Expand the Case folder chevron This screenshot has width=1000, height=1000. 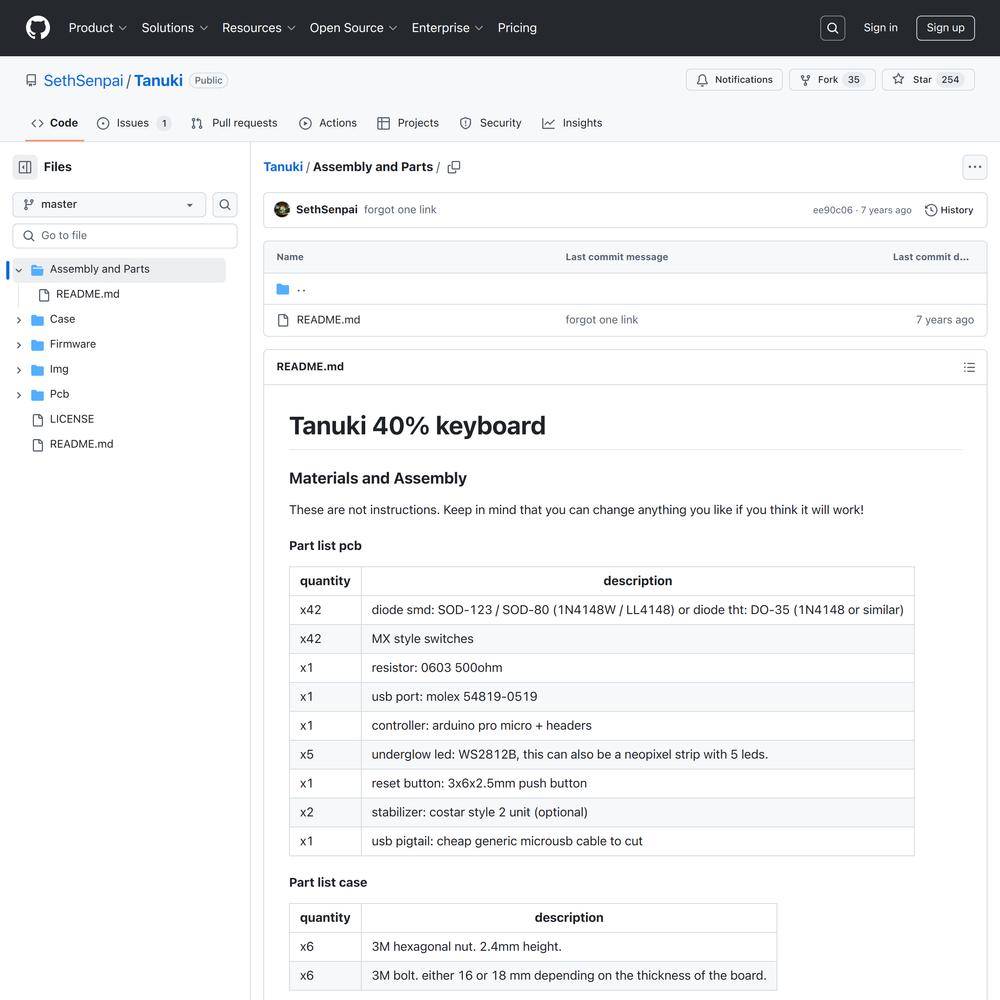pyautogui.click(x=19, y=320)
